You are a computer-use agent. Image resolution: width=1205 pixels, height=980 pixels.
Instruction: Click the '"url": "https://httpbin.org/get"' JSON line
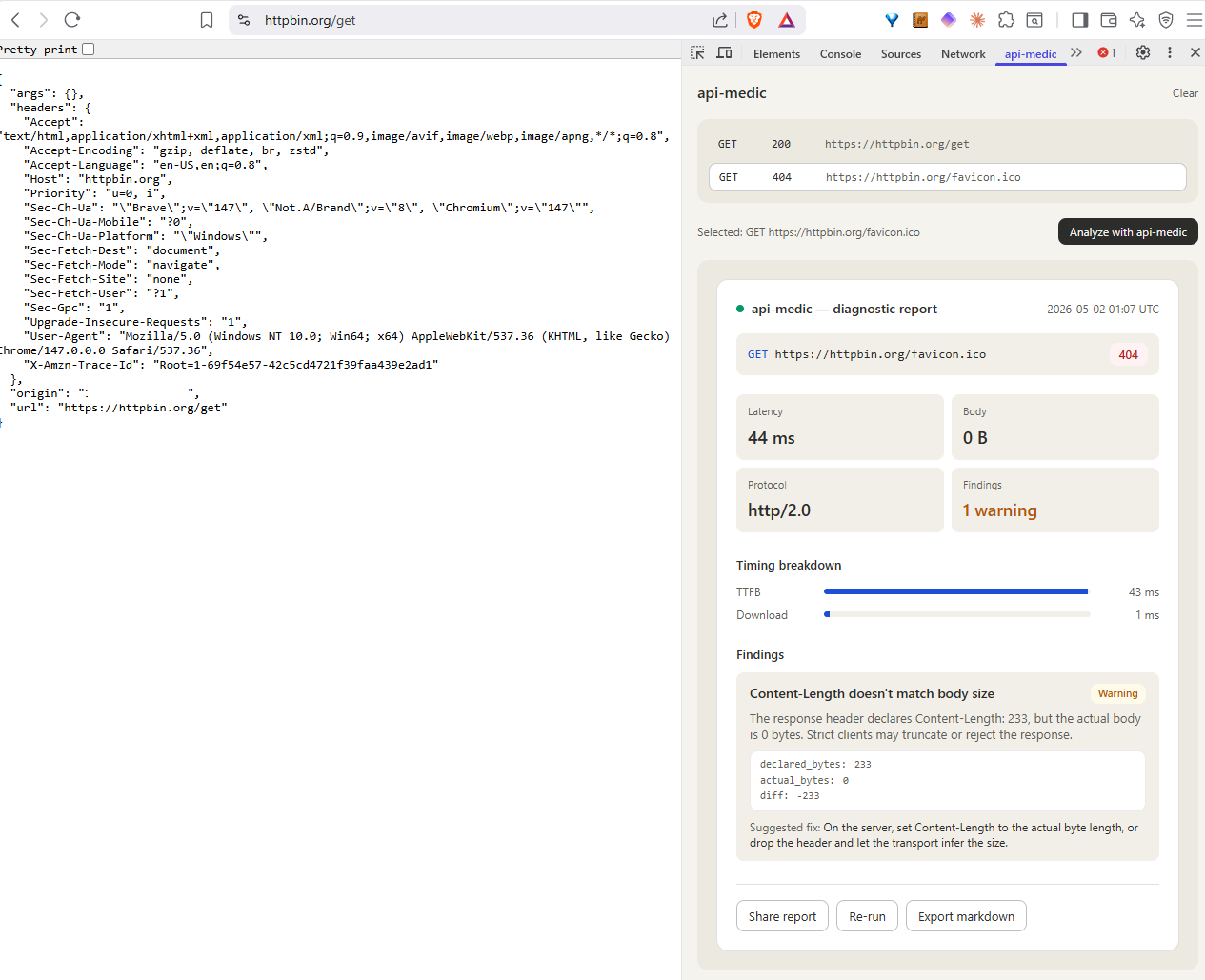coord(118,408)
